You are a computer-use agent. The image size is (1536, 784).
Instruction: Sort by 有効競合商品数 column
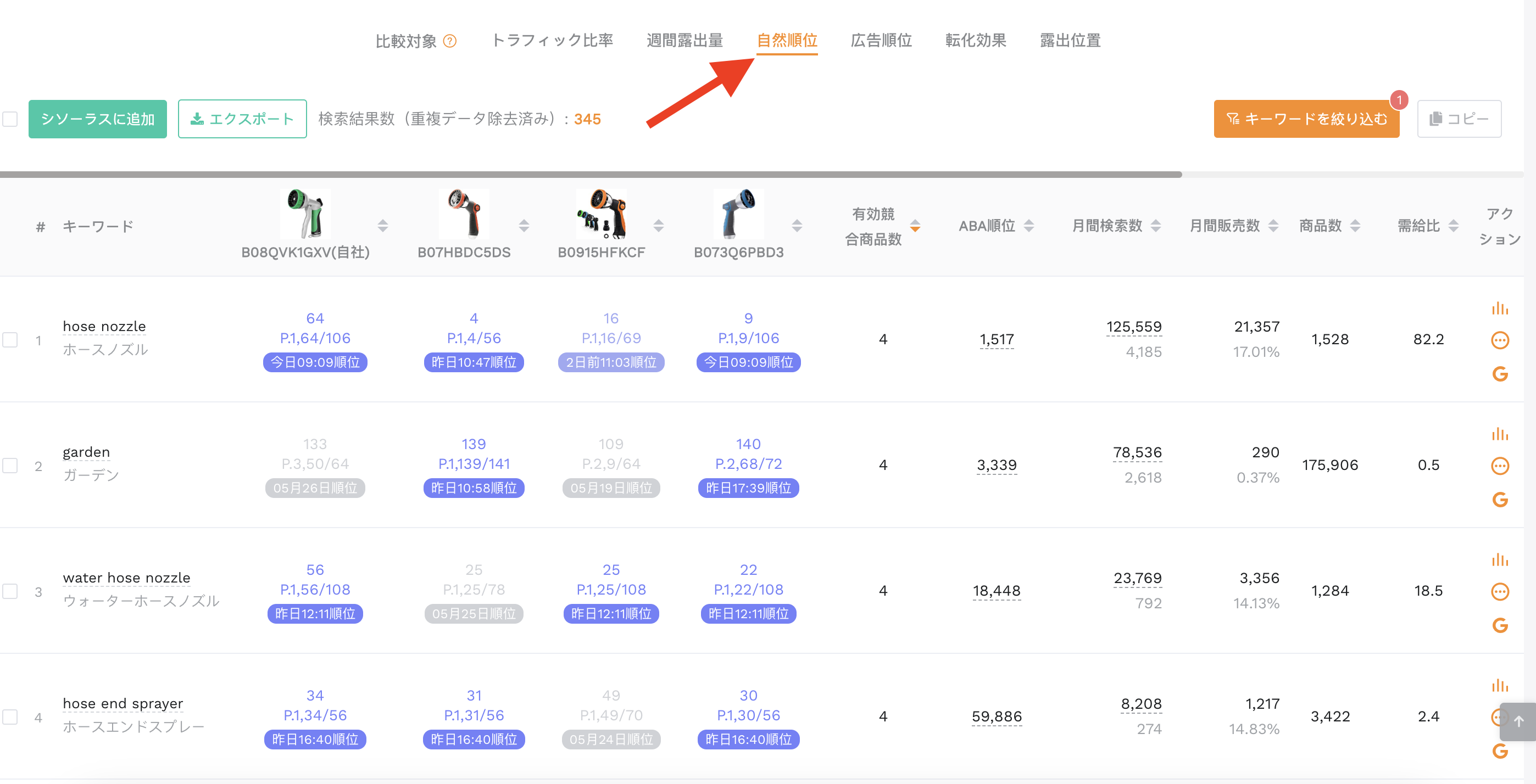(x=915, y=226)
